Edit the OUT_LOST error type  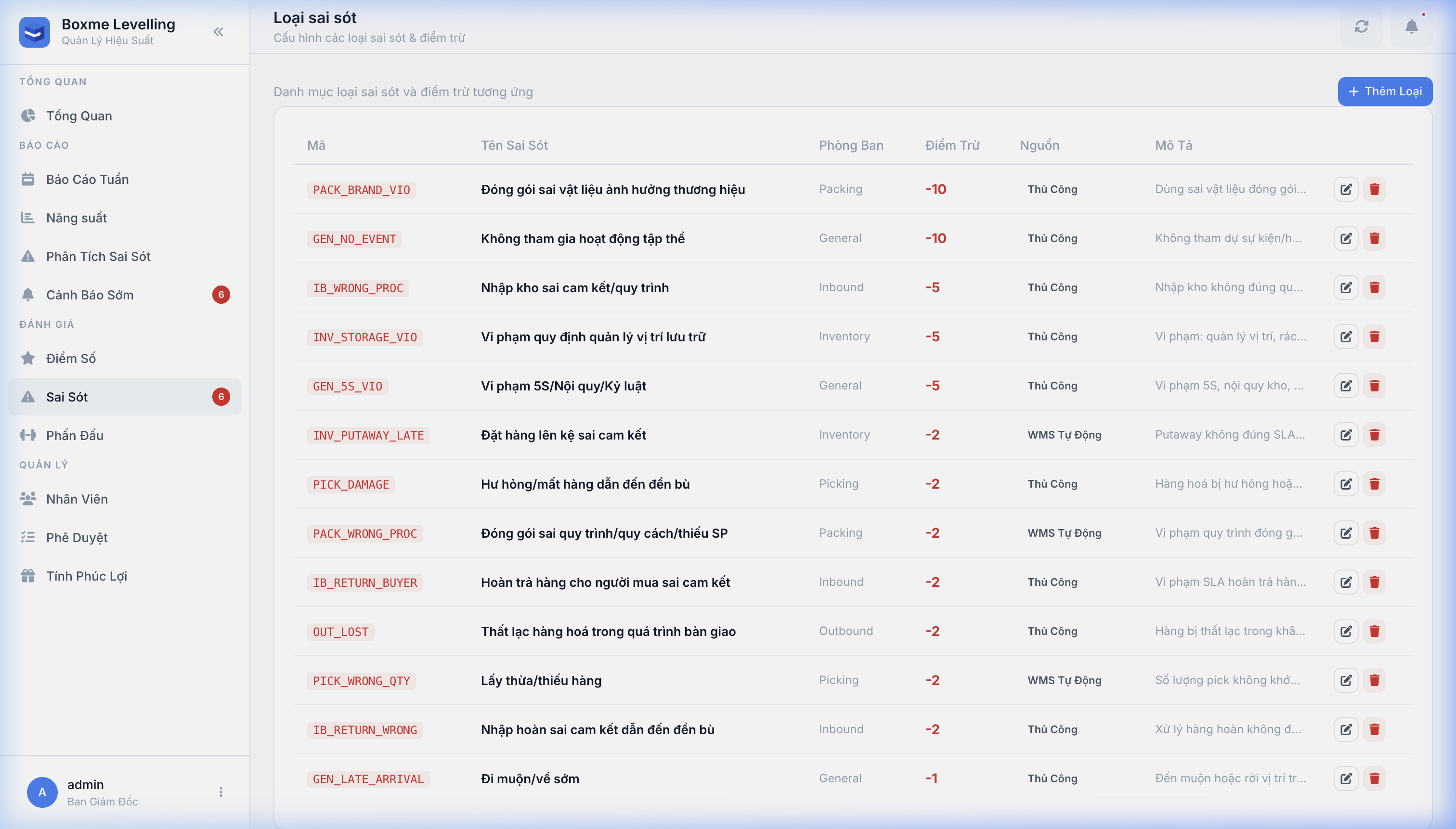[1346, 632]
